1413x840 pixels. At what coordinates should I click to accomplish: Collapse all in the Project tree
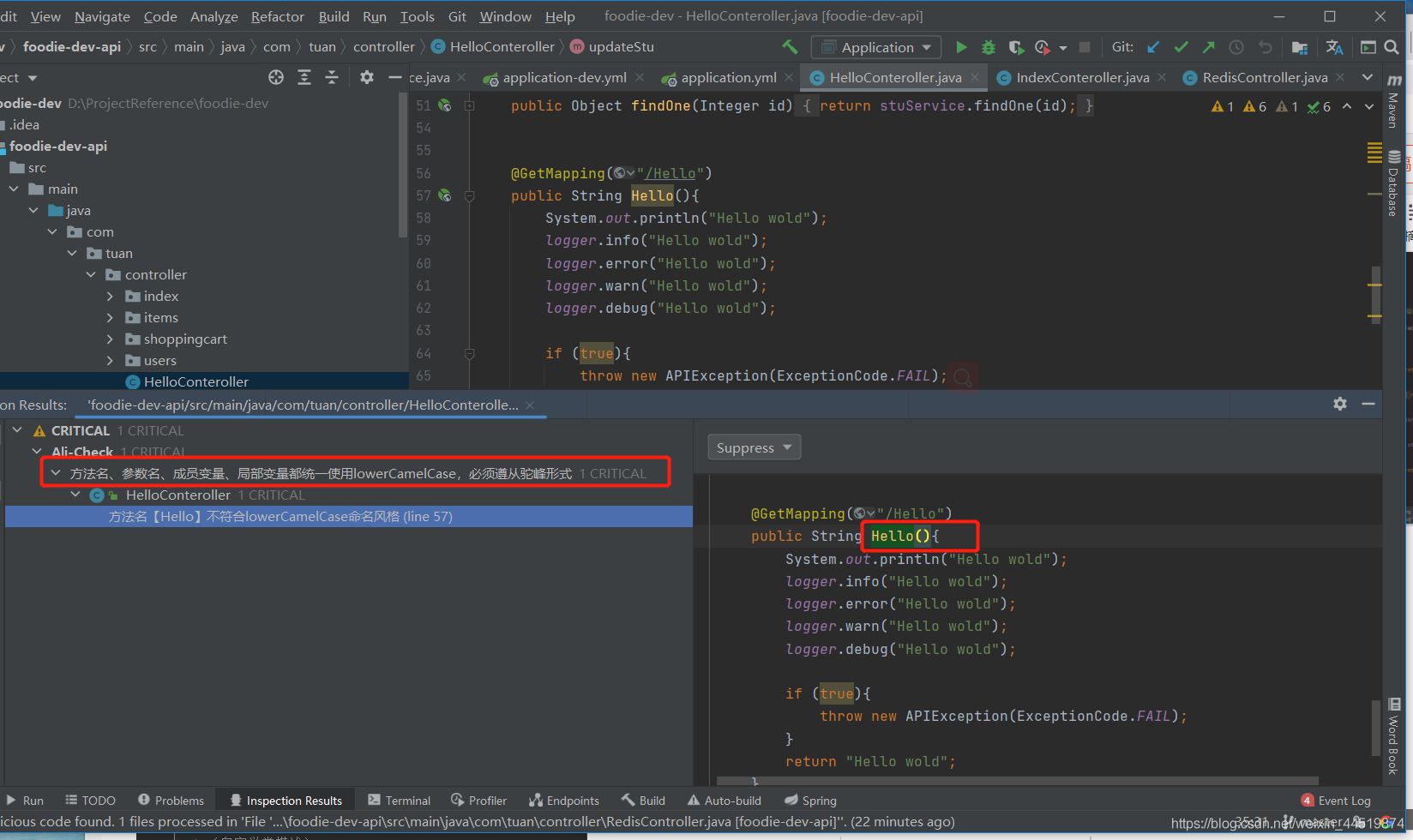click(x=332, y=78)
